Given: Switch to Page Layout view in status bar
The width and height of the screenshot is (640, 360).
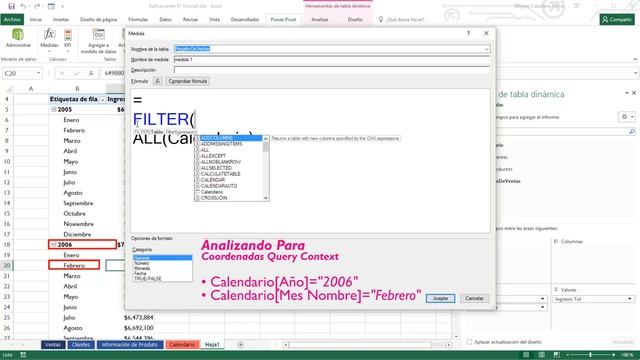Looking at the screenshot, I should (541, 355).
